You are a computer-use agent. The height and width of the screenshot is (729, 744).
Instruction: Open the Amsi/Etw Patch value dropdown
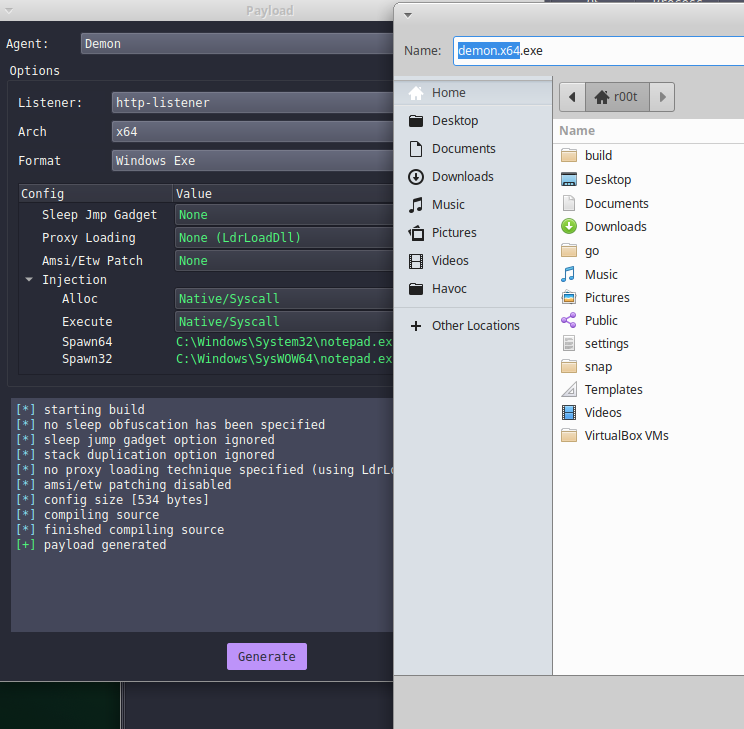284,261
